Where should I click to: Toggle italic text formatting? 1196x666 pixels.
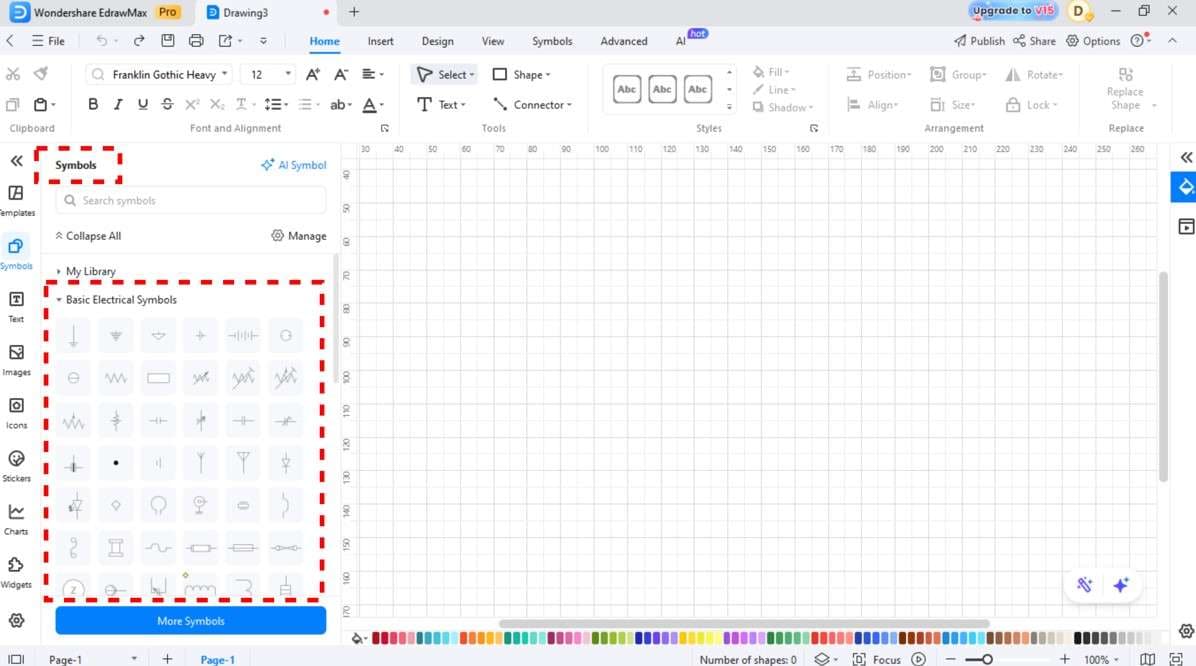click(x=117, y=103)
